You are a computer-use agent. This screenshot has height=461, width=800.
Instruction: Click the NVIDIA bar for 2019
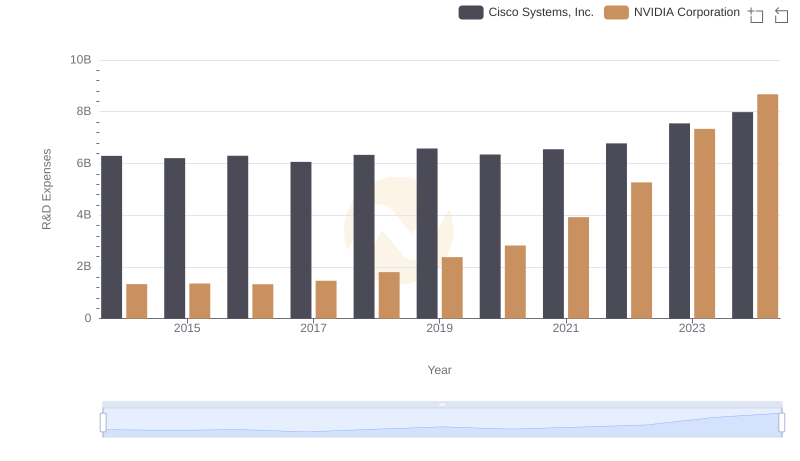[452, 288]
